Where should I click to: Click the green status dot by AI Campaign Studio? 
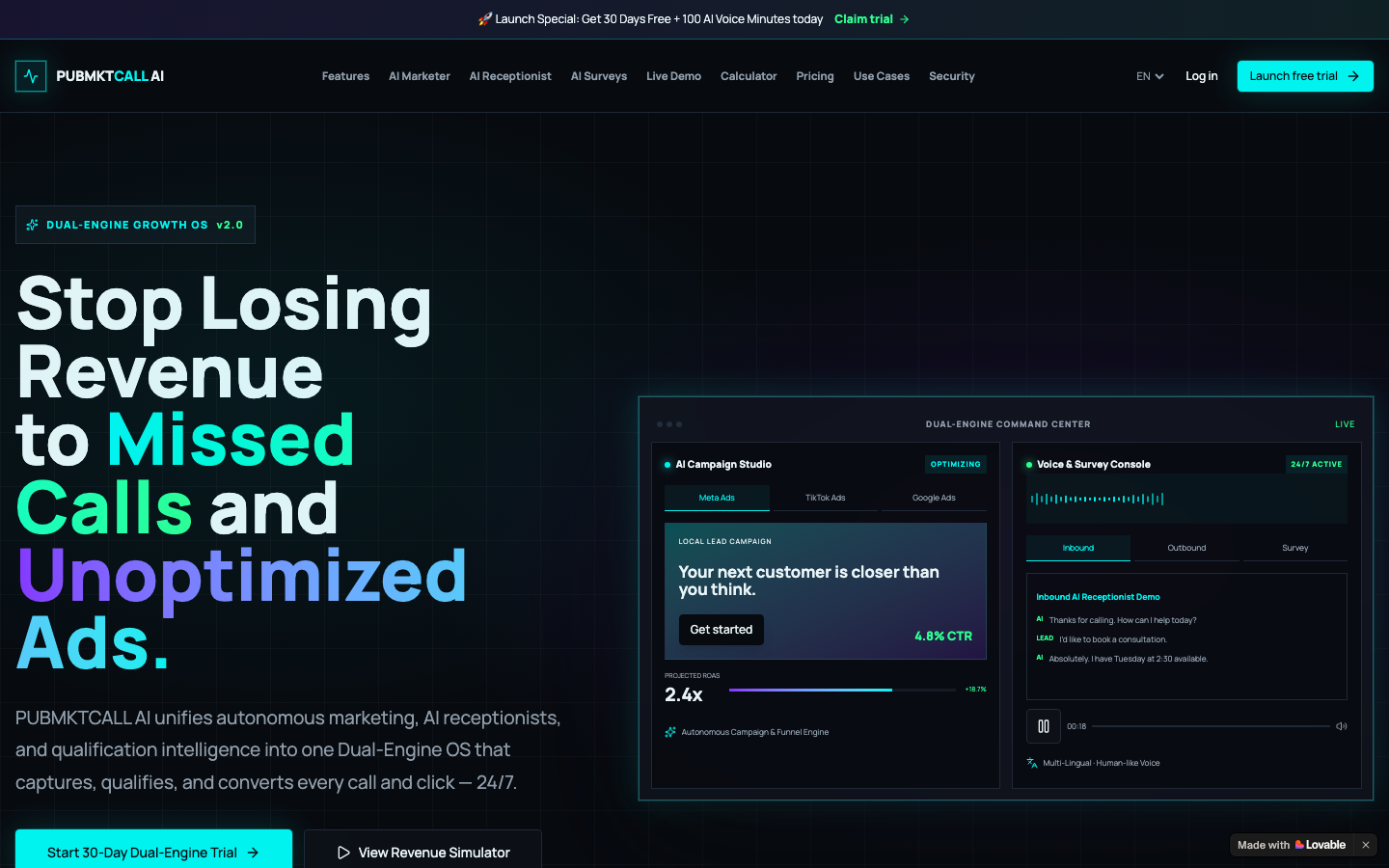(667, 465)
